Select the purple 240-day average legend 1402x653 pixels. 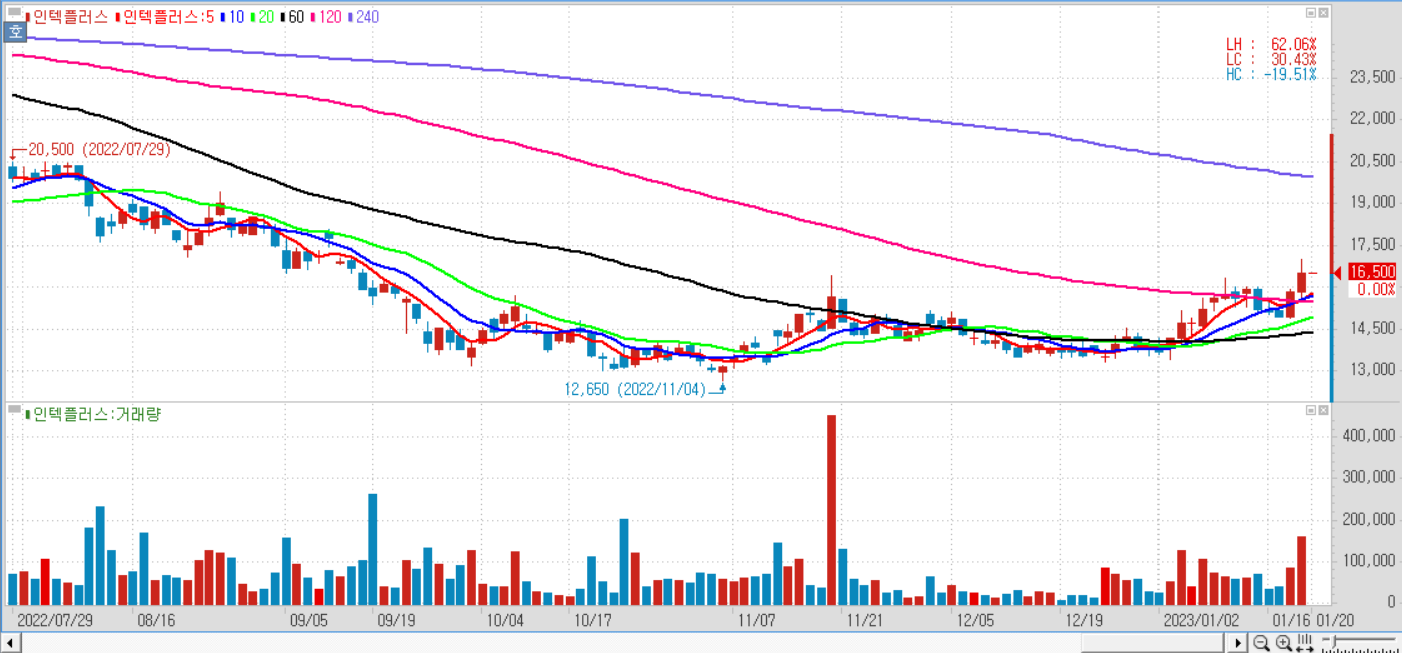[x=364, y=17]
